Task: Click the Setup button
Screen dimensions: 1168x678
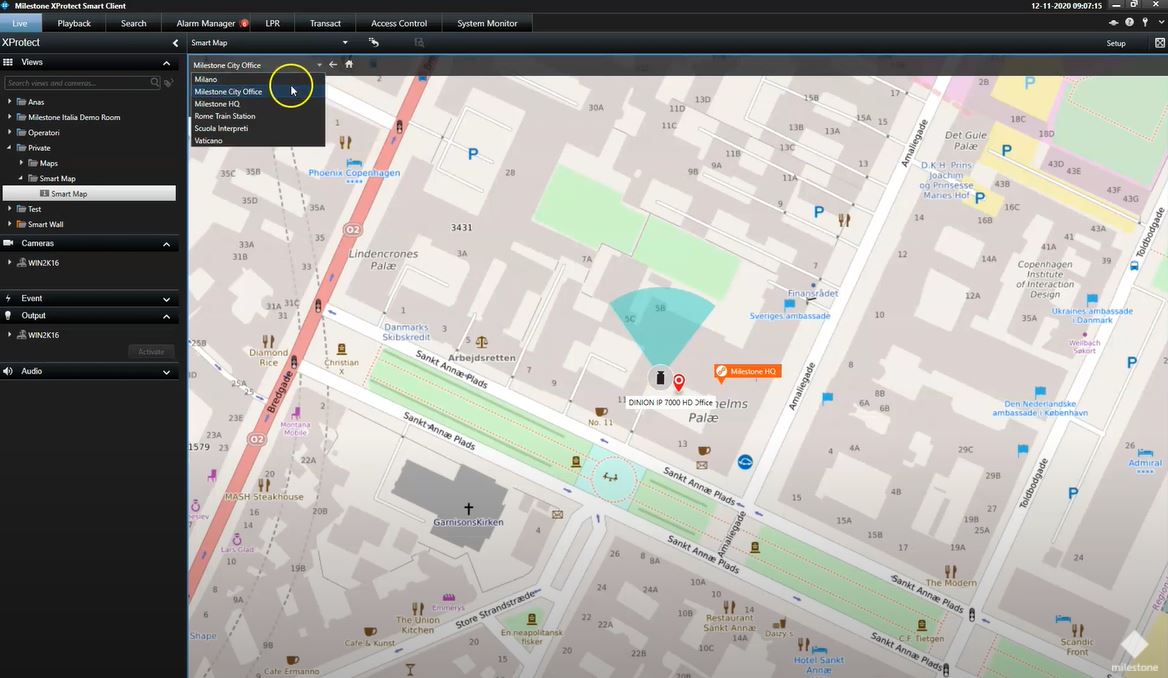Action: (1115, 43)
